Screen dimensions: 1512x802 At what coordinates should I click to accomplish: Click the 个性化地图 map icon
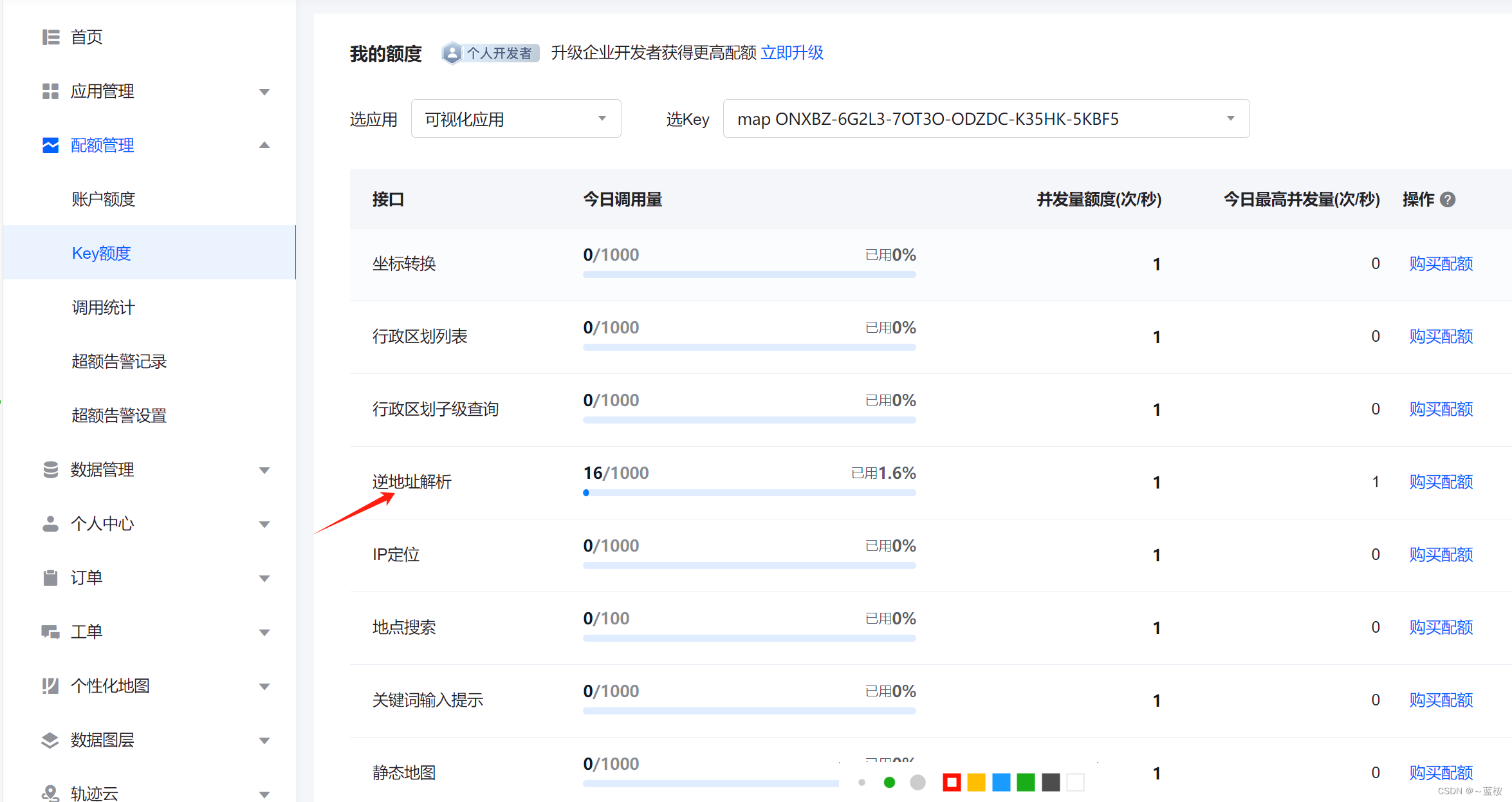coord(51,686)
